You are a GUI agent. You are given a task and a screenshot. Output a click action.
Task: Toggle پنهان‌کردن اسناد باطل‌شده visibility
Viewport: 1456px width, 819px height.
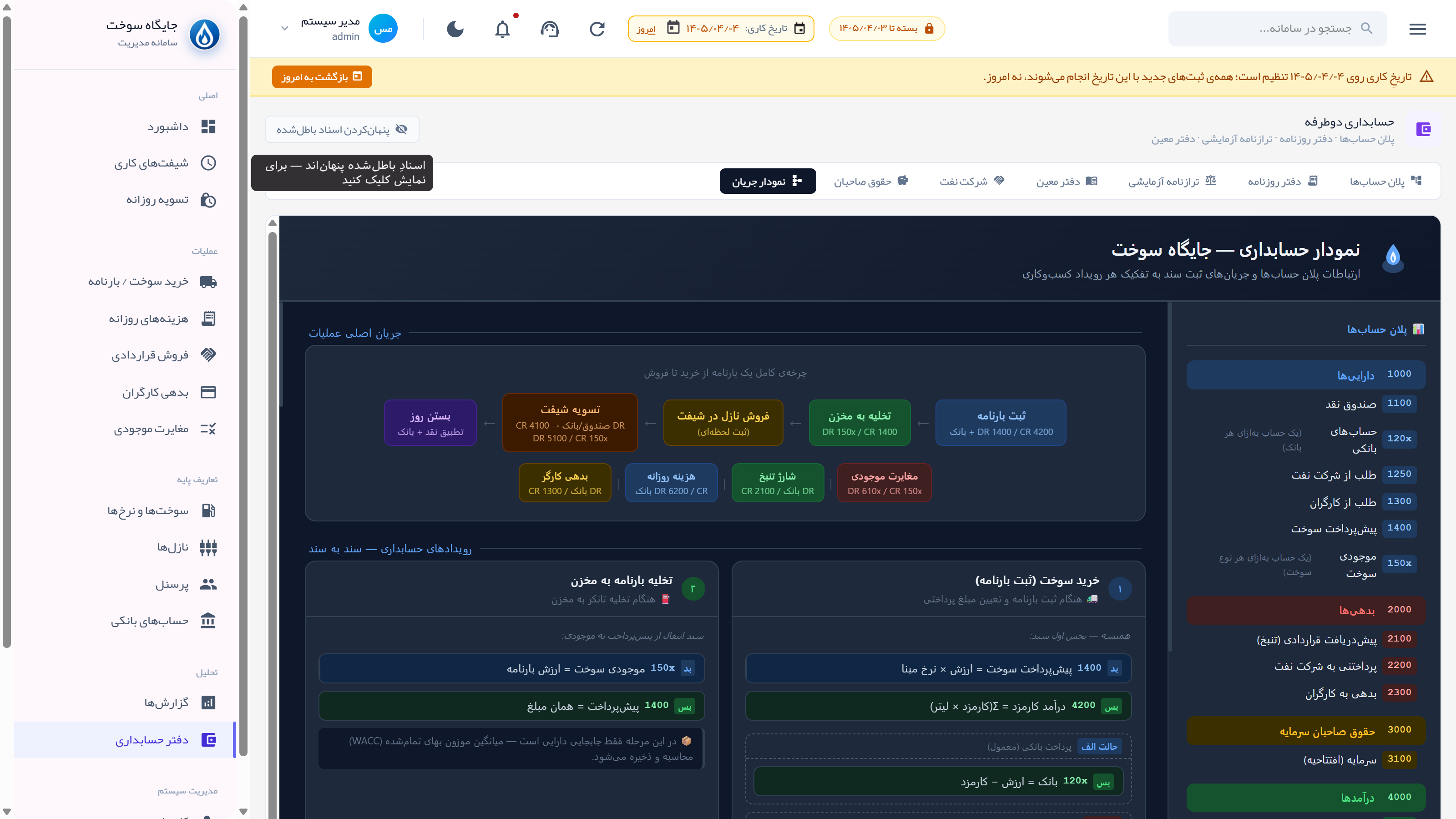[341, 129]
